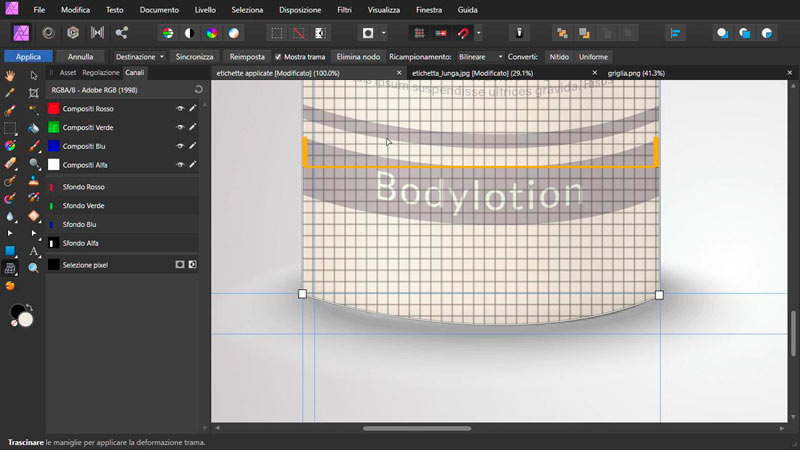Click the Annulla button
800x450 pixels.
pyautogui.click(x=81, y=57)
